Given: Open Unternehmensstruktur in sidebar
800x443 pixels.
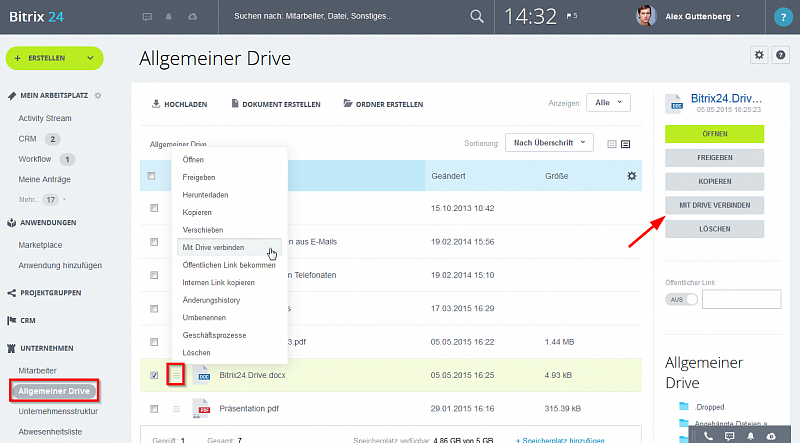Looking at the screenshot, I should (58, 411).
